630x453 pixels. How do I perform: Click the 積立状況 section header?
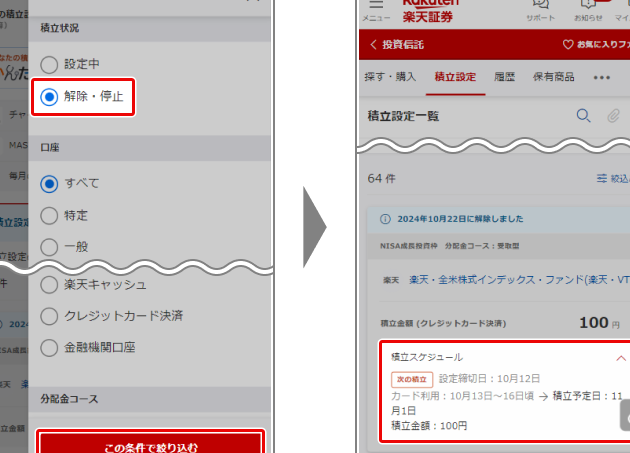point(149,29)
